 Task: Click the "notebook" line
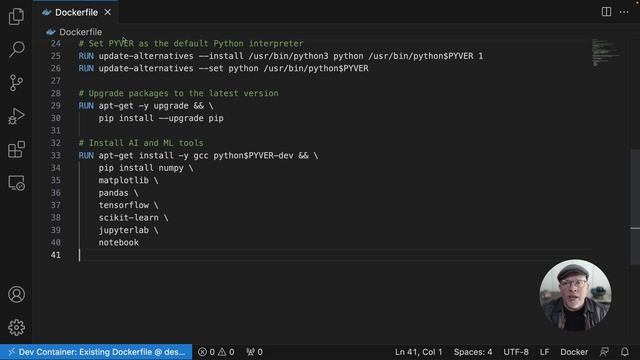coord(118,242)
